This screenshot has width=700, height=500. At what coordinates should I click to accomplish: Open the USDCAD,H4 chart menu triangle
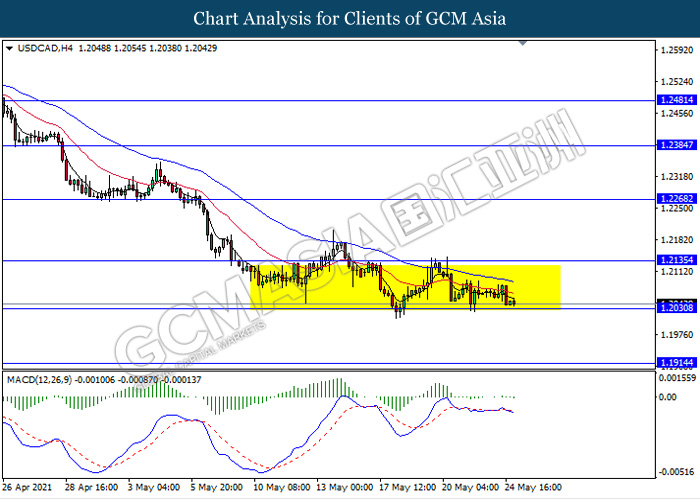tap(9, 48)
